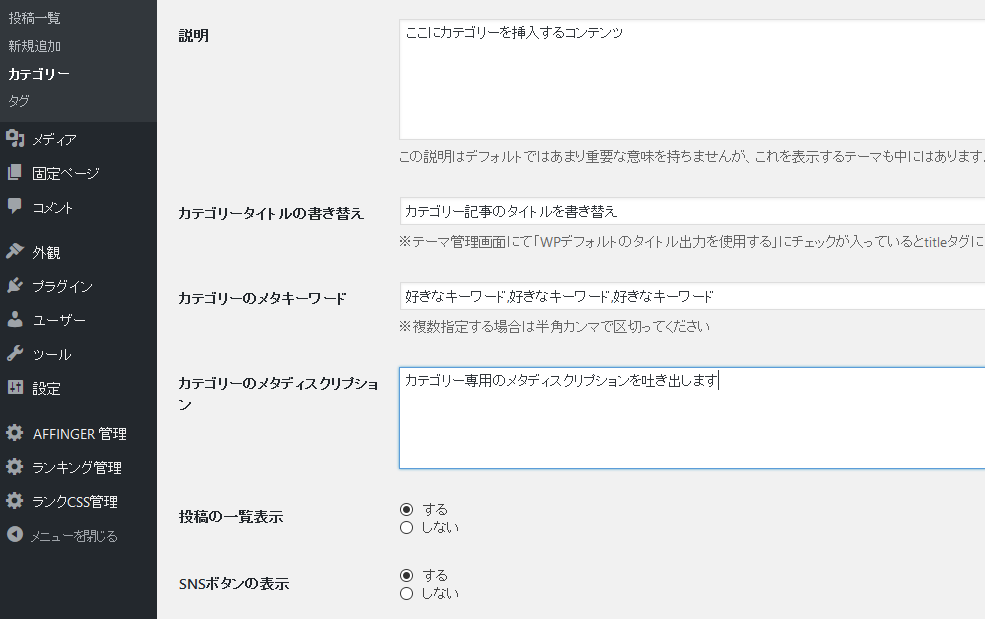The image size is (985, 619).
Task: Click the コメント speech bubble icon
Action: 15,206
